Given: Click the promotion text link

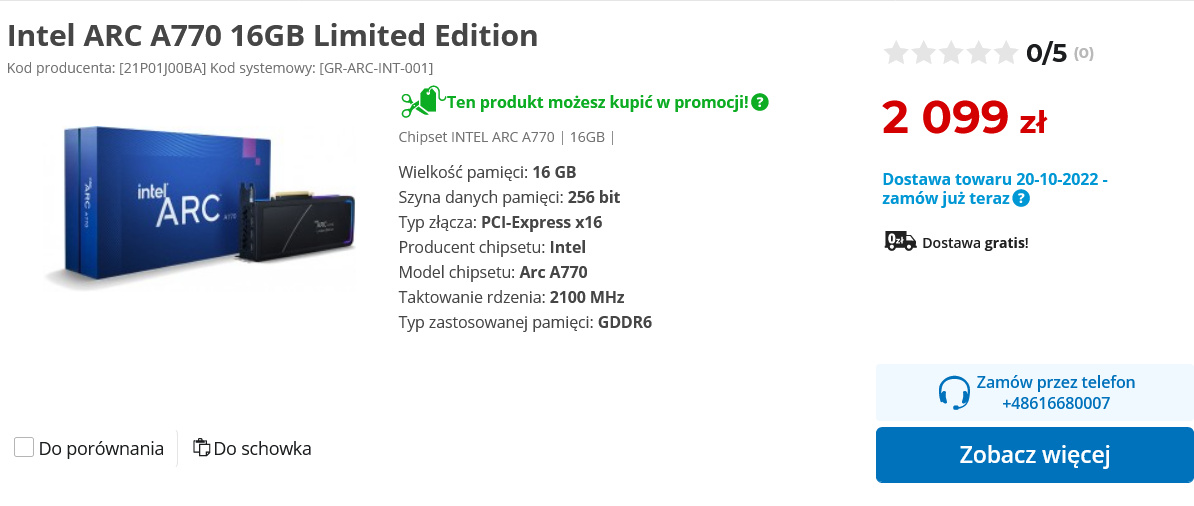Looking at the screenshot, I should (597, 102).
